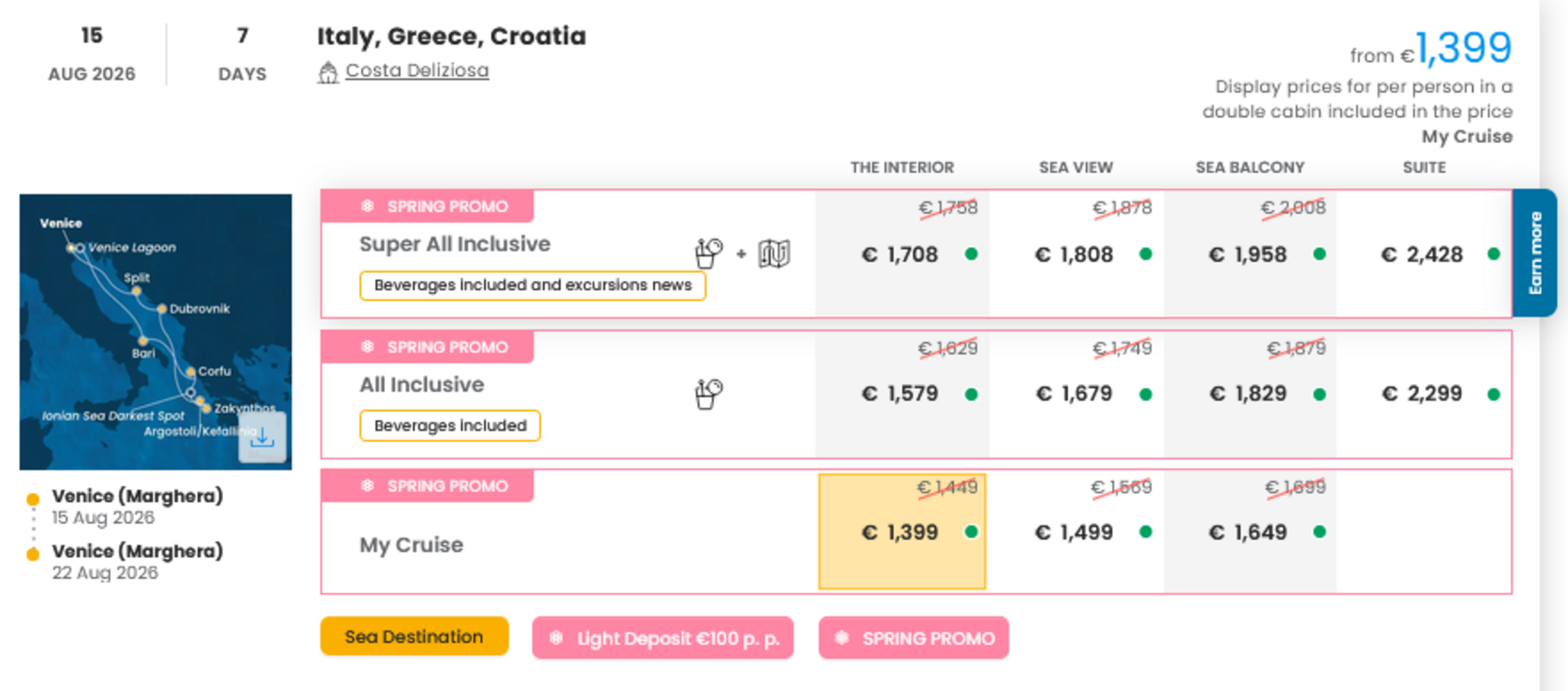Viewport: 1568px width, 691px height.
Task: Toggle the green availability dot next to the Suite € 2,428 price
Action: (x=1493, y=254)
